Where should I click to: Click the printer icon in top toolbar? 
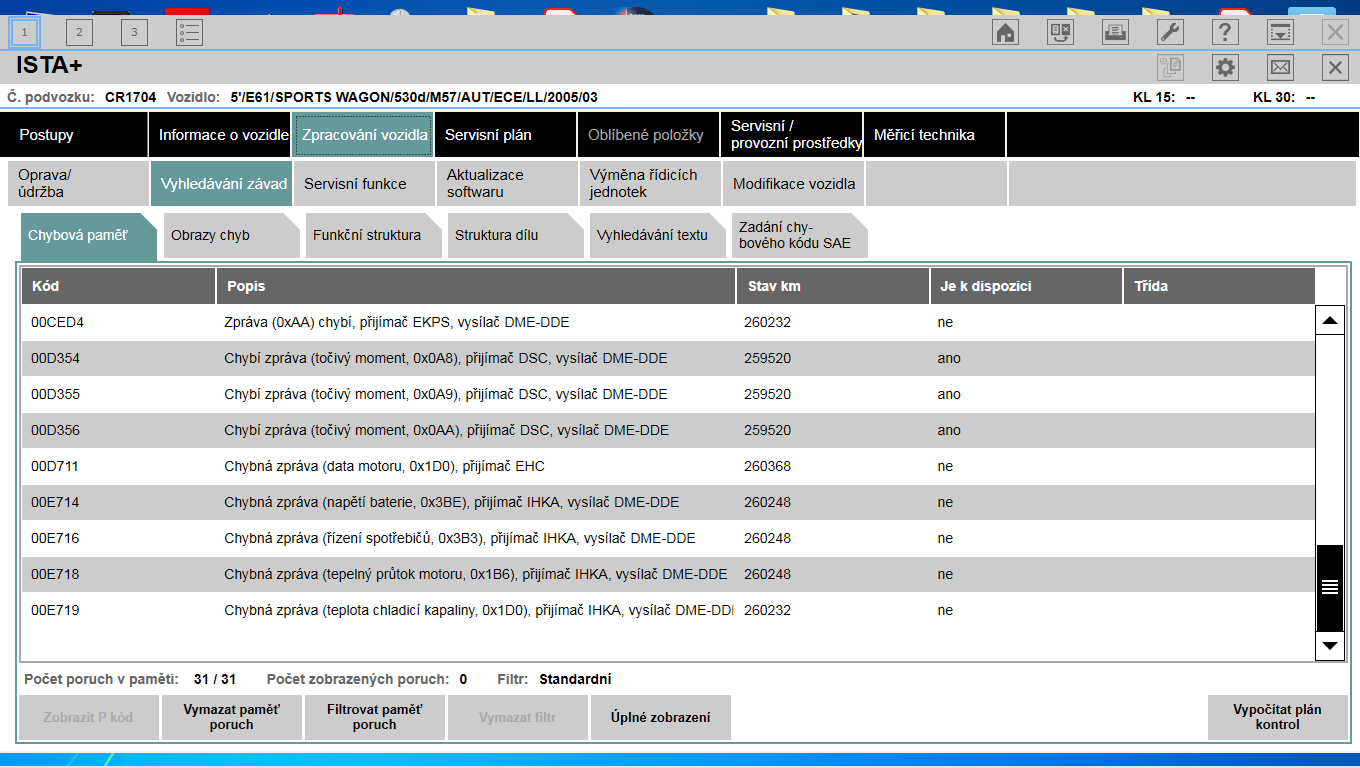click(1115, 32)
